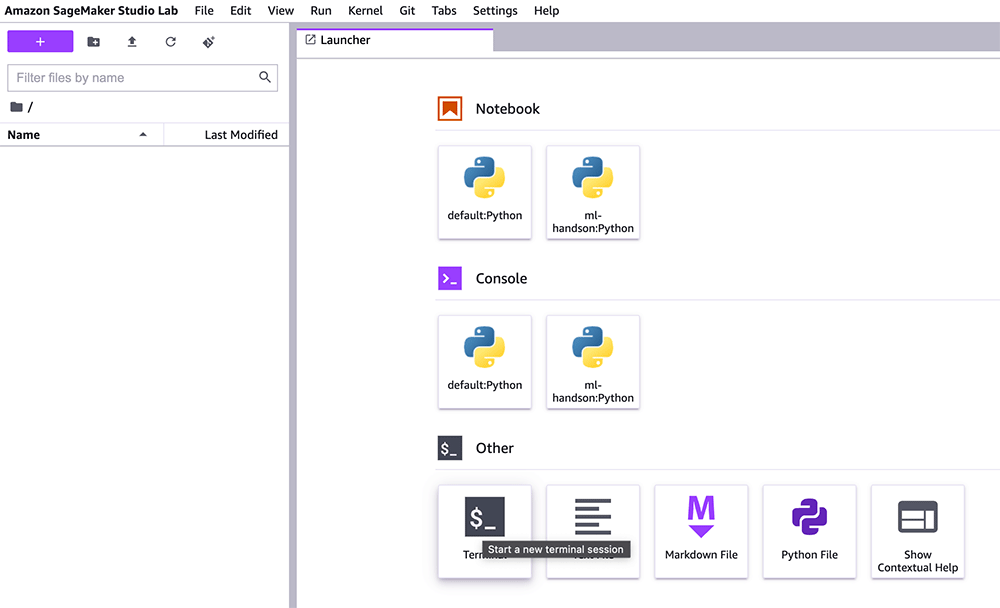1000x608 pixels.
Task: Select the Launcher tab
Action: (x=345, y=40)
